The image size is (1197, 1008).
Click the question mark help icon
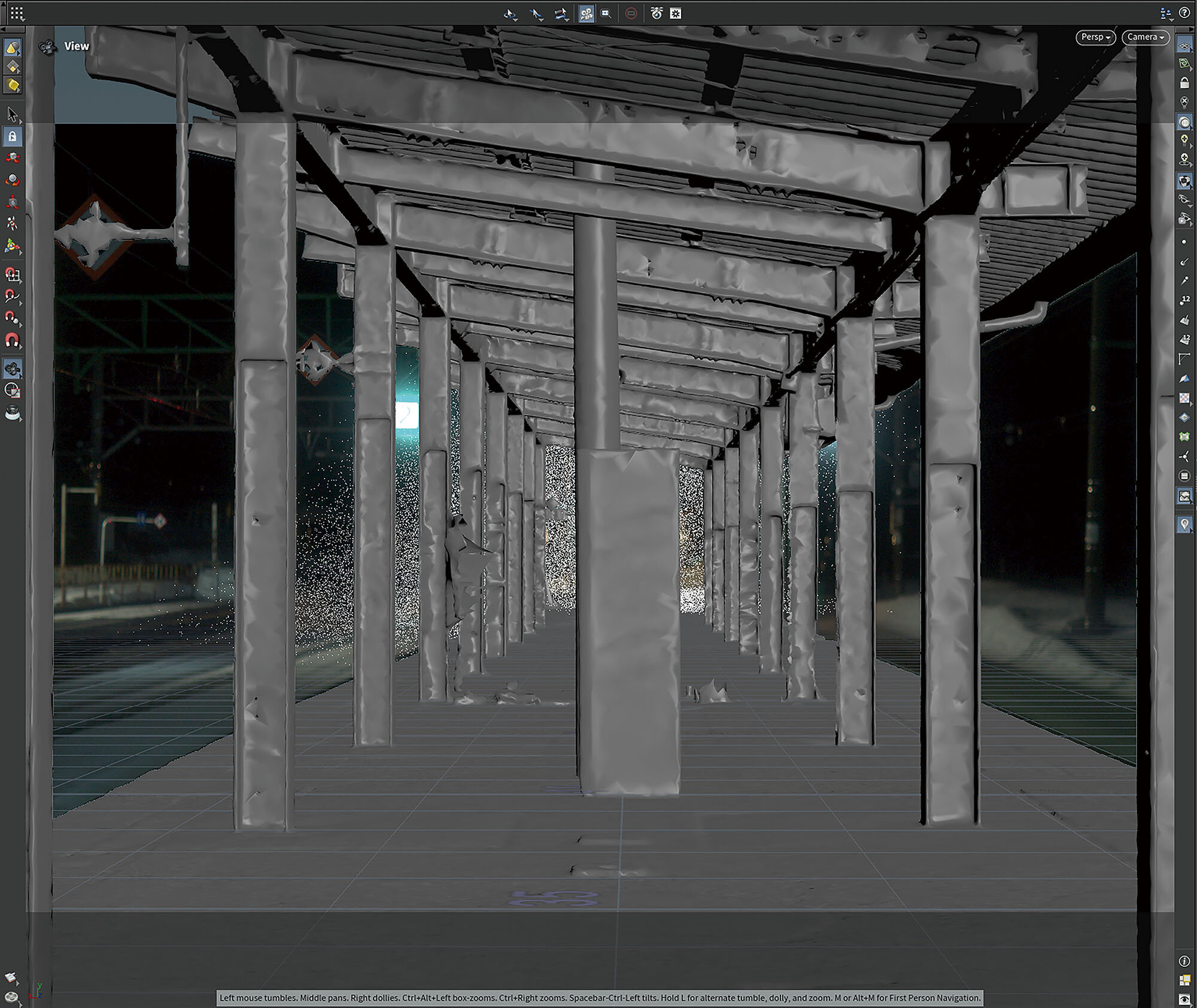tap(1184, 13)
